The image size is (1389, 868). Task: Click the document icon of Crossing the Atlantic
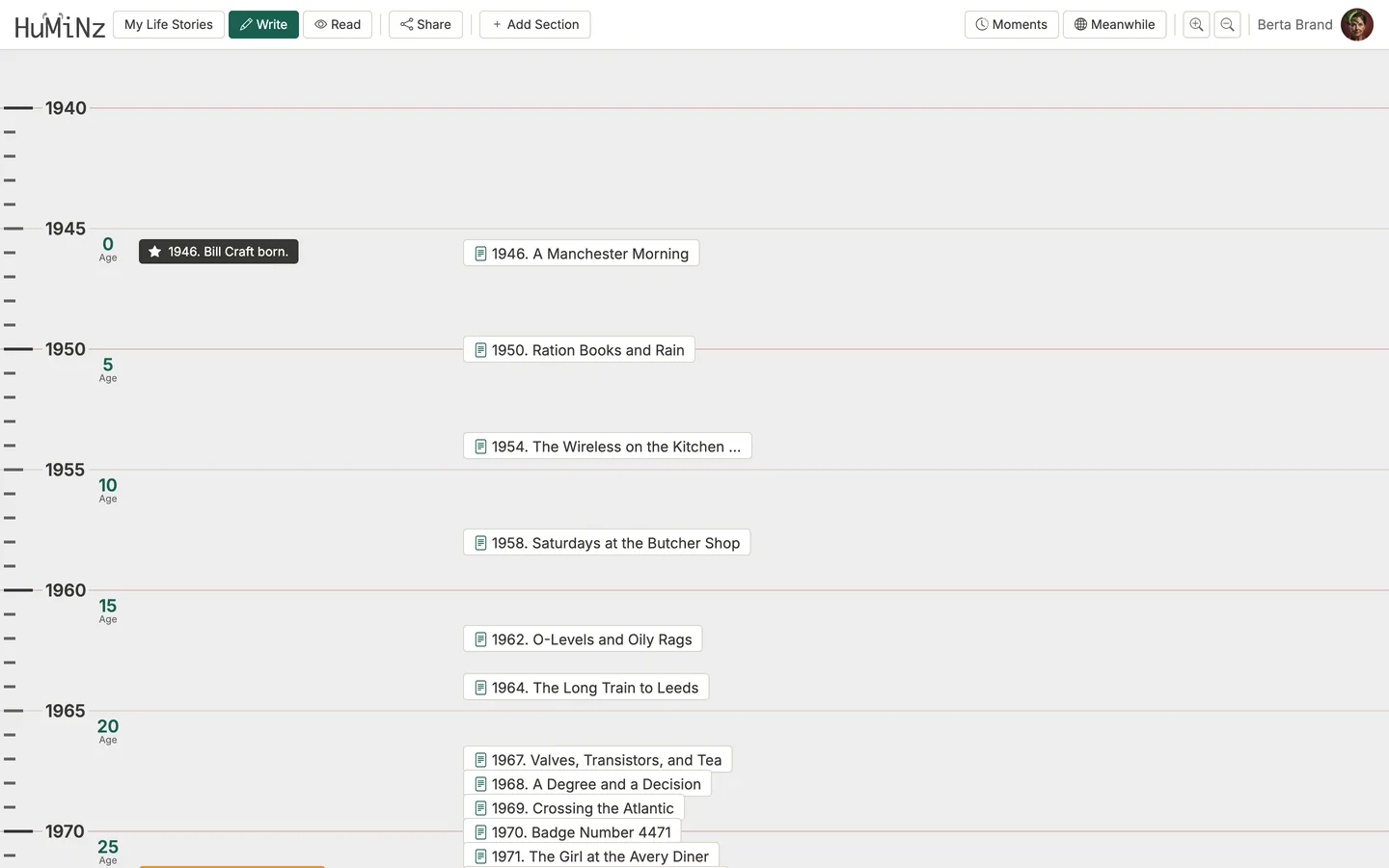click(x=480, y=808)
